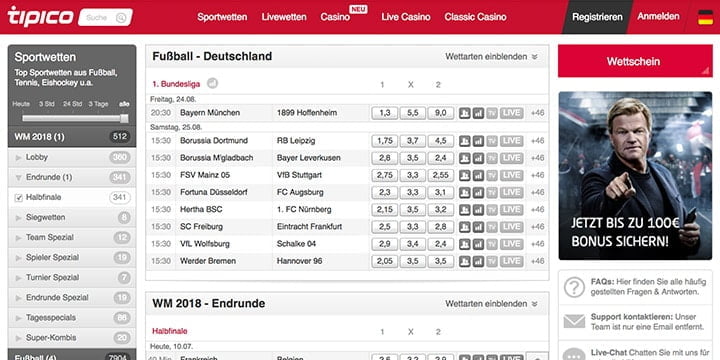Click the 1. Bundesliga league link
The width and height of the screenshot is (720, 360).
click(176, 84)
